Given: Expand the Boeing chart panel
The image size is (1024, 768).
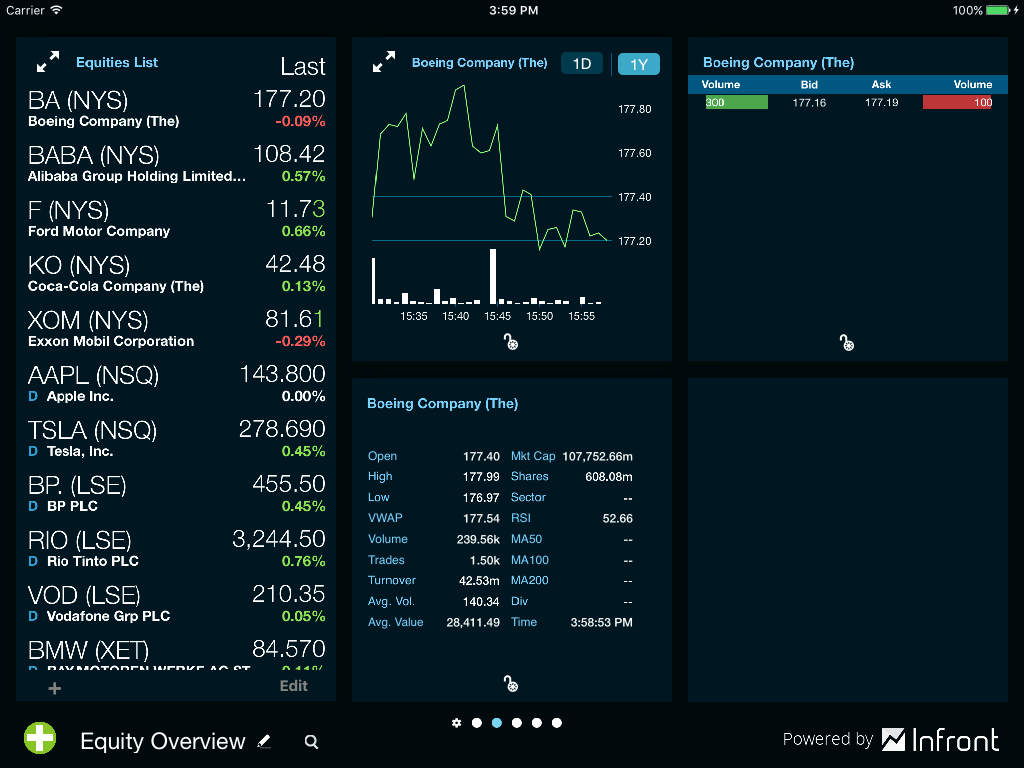Looking at the screenshot, I should tap(384, 62).
